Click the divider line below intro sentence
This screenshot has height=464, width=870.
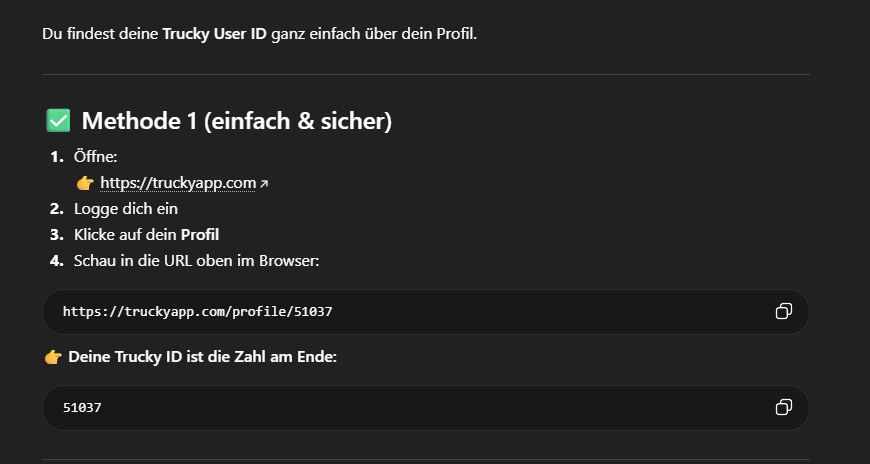click(425, 74)
